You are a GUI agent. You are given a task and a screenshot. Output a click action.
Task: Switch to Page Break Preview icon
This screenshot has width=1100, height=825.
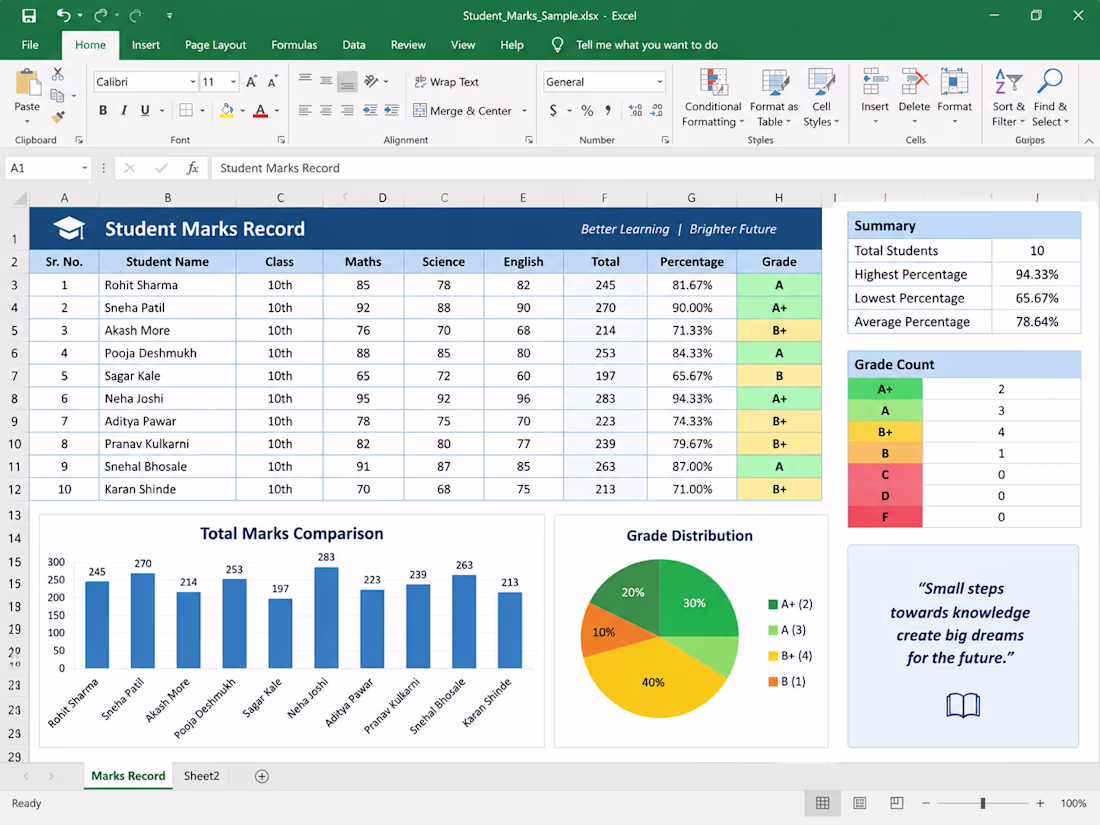click(897, 803)
